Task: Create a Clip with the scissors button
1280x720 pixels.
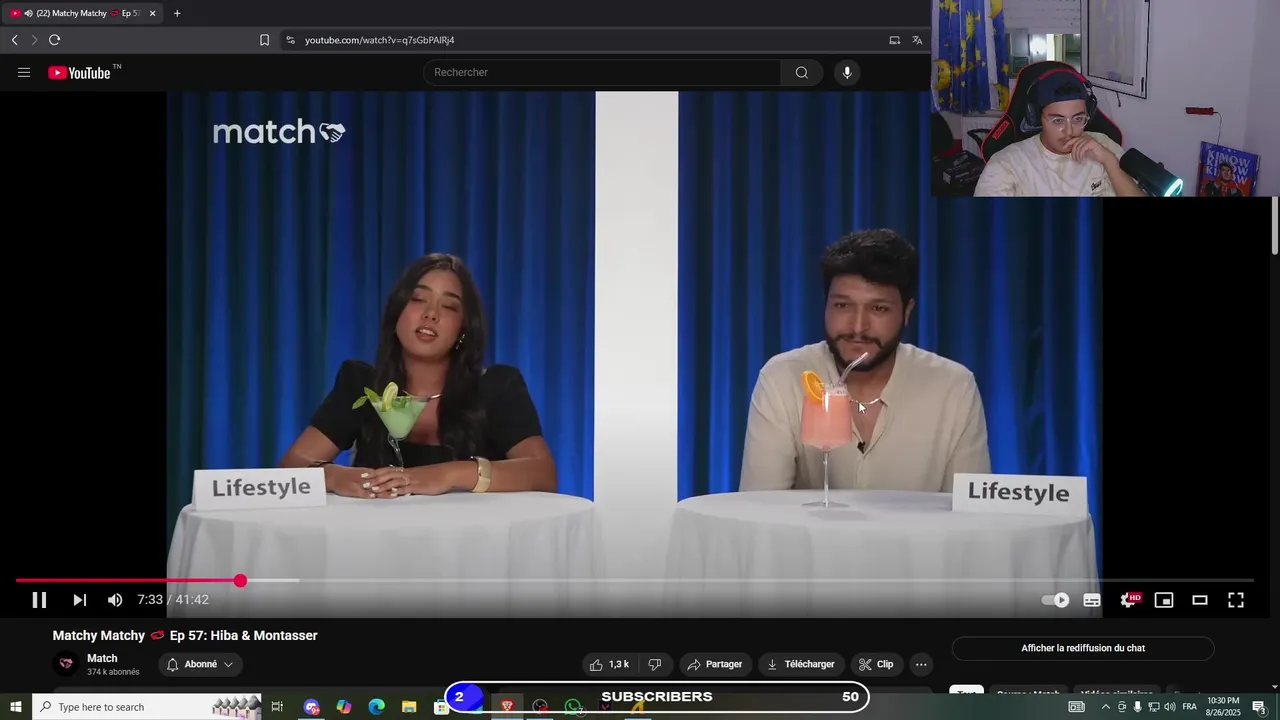Action: point(876,664)
